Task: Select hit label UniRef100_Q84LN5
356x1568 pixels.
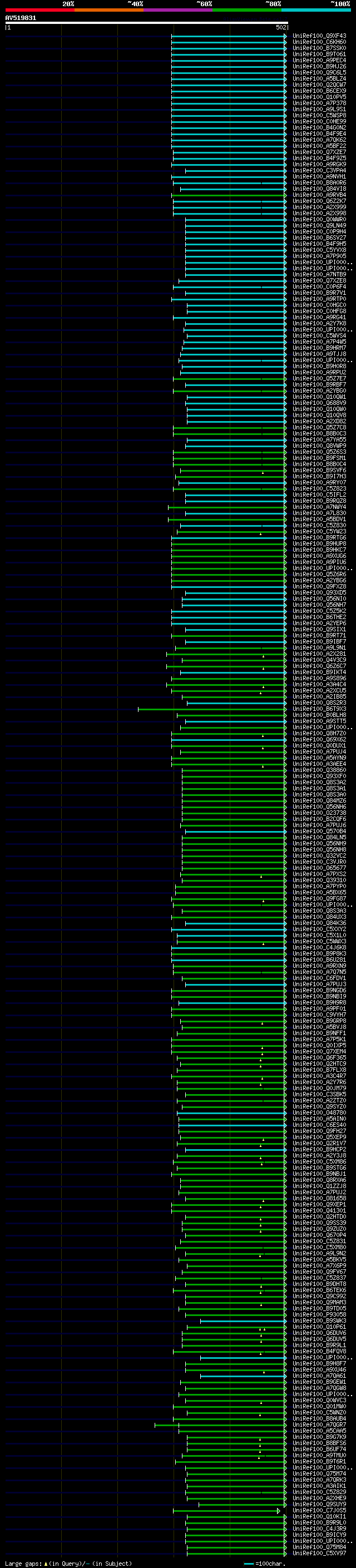Action: click(319, 838)
